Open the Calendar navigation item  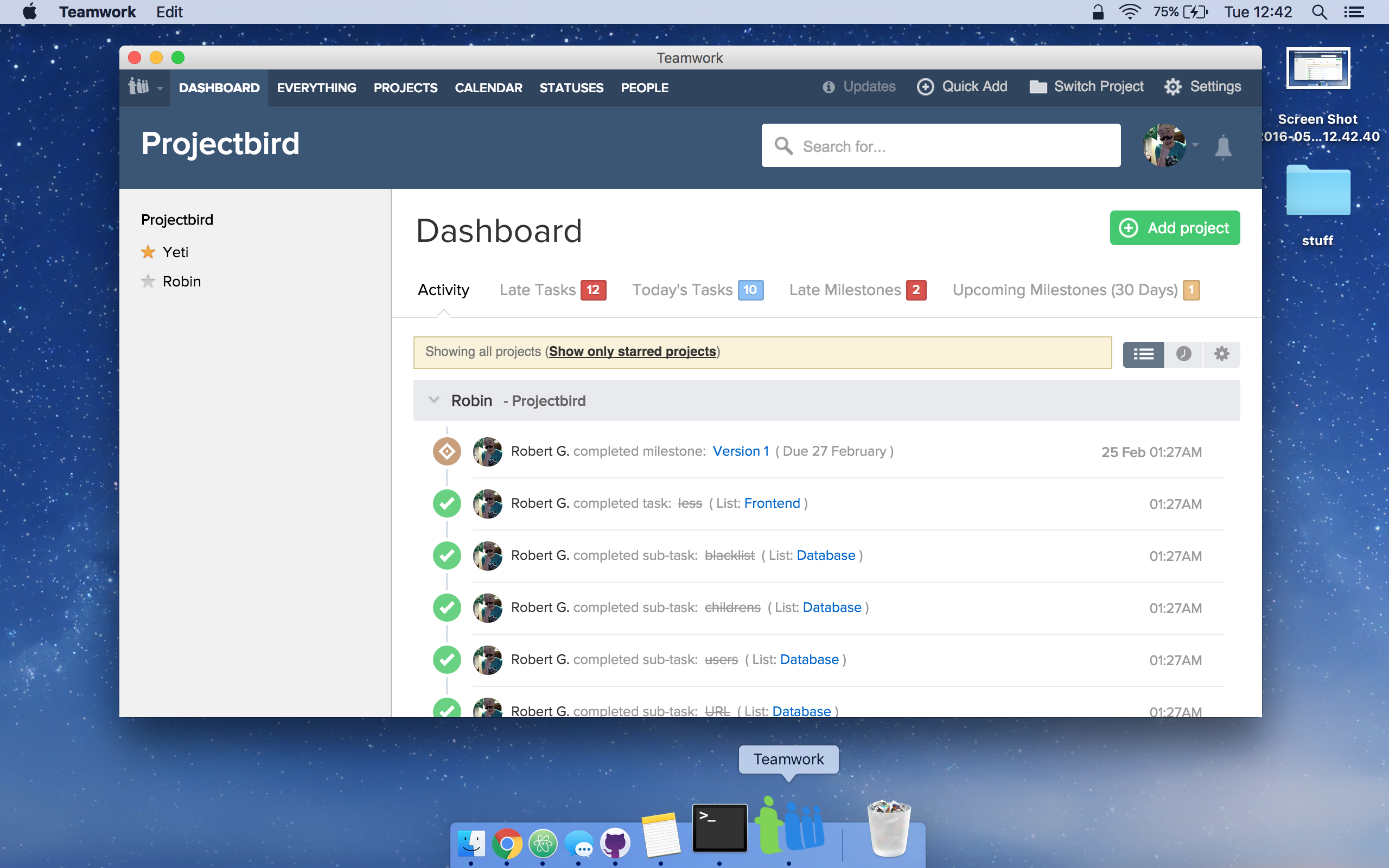pyautogui.click(x=488, y=88)
